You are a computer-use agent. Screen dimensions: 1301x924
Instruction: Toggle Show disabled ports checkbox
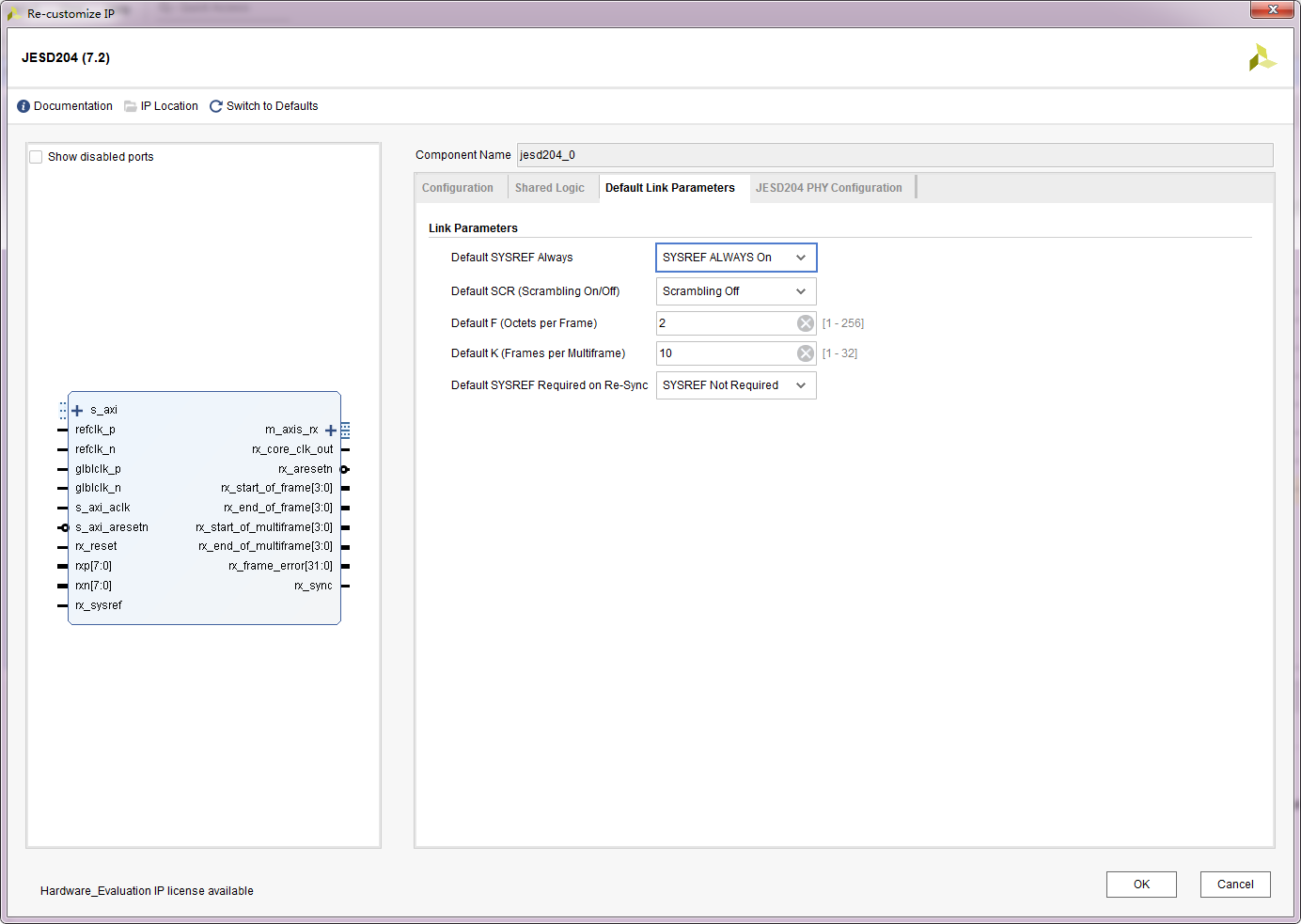pos(36,157)
